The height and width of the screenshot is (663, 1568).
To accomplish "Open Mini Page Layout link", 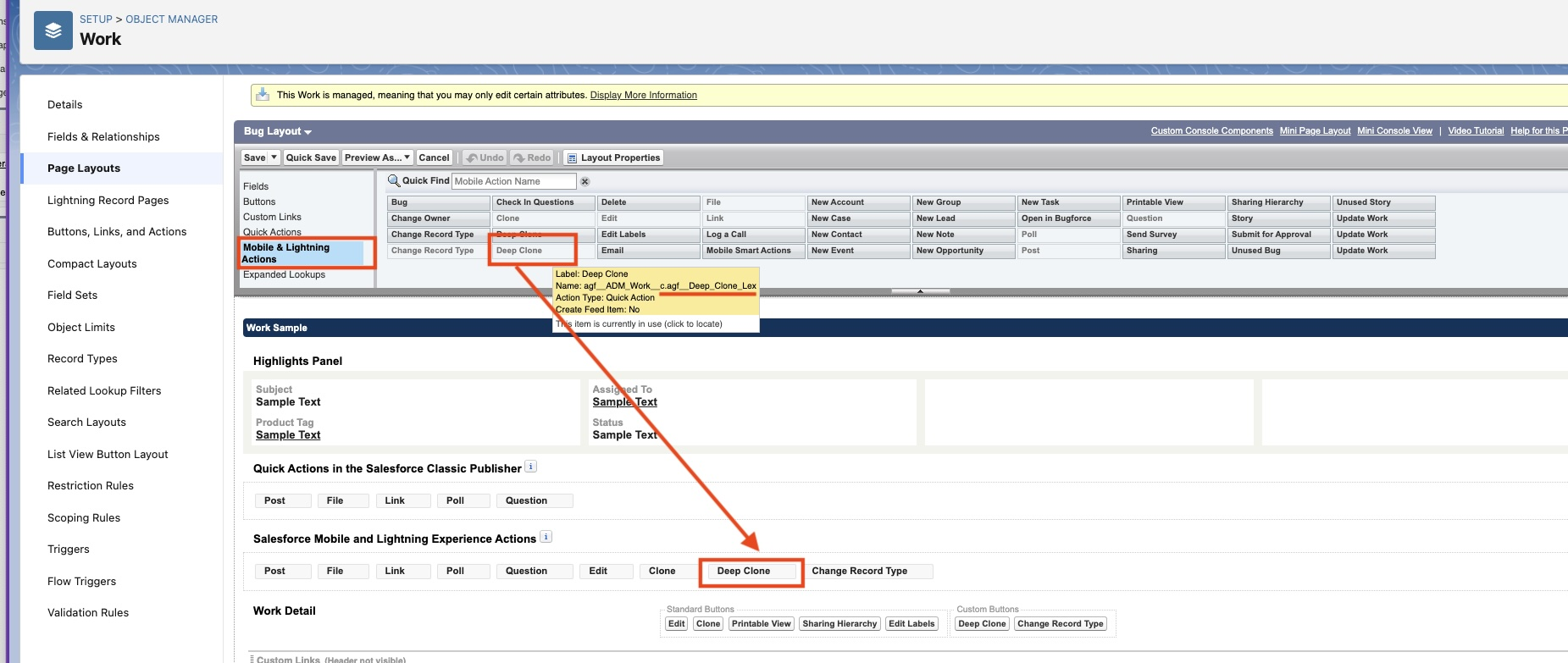I will [1316, 130].
